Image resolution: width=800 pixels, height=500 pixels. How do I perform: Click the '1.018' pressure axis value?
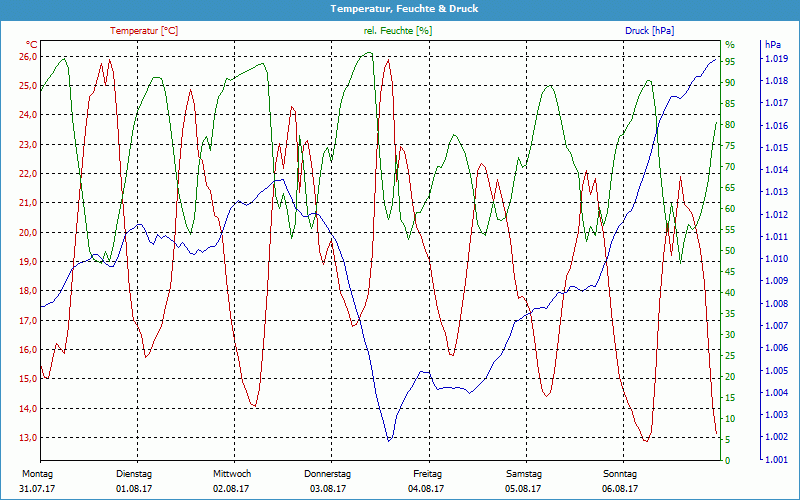point(776,81)
